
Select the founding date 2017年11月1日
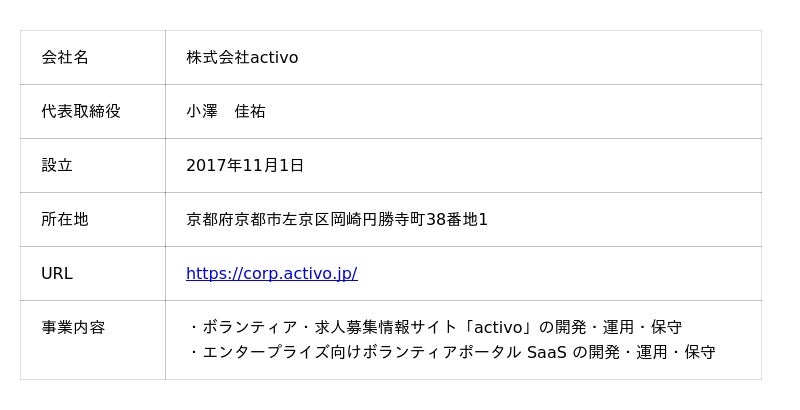point(245,165)
